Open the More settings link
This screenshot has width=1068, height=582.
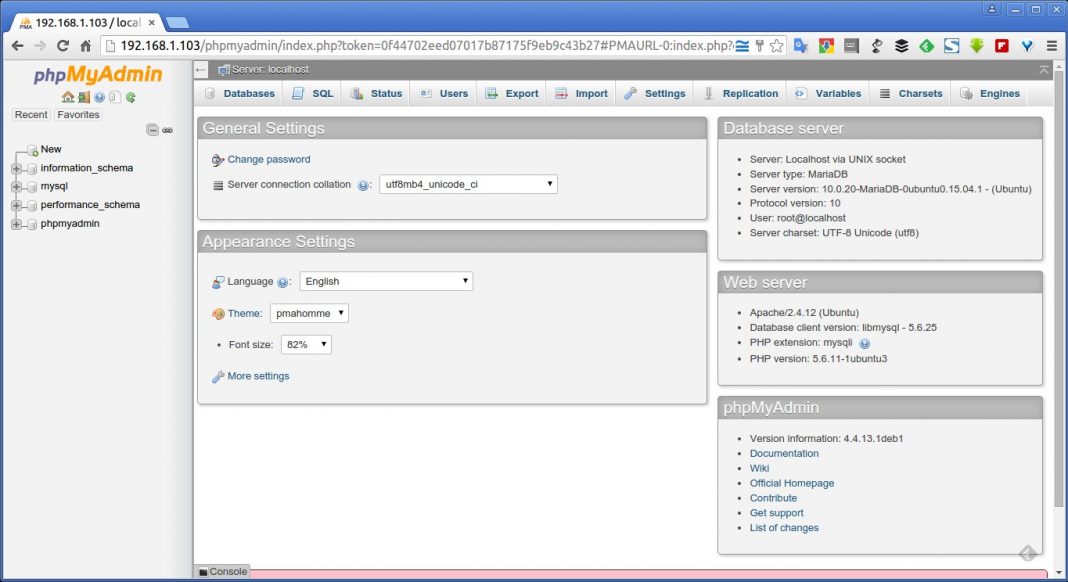pos(258,376)
